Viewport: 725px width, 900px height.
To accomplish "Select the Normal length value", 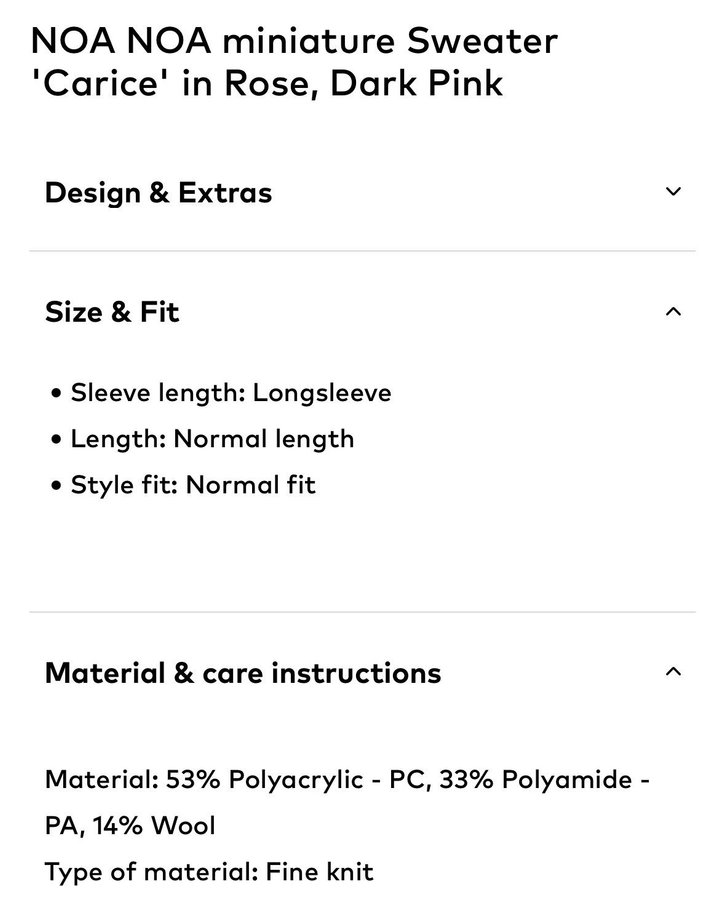I will [x=263, y=439].
